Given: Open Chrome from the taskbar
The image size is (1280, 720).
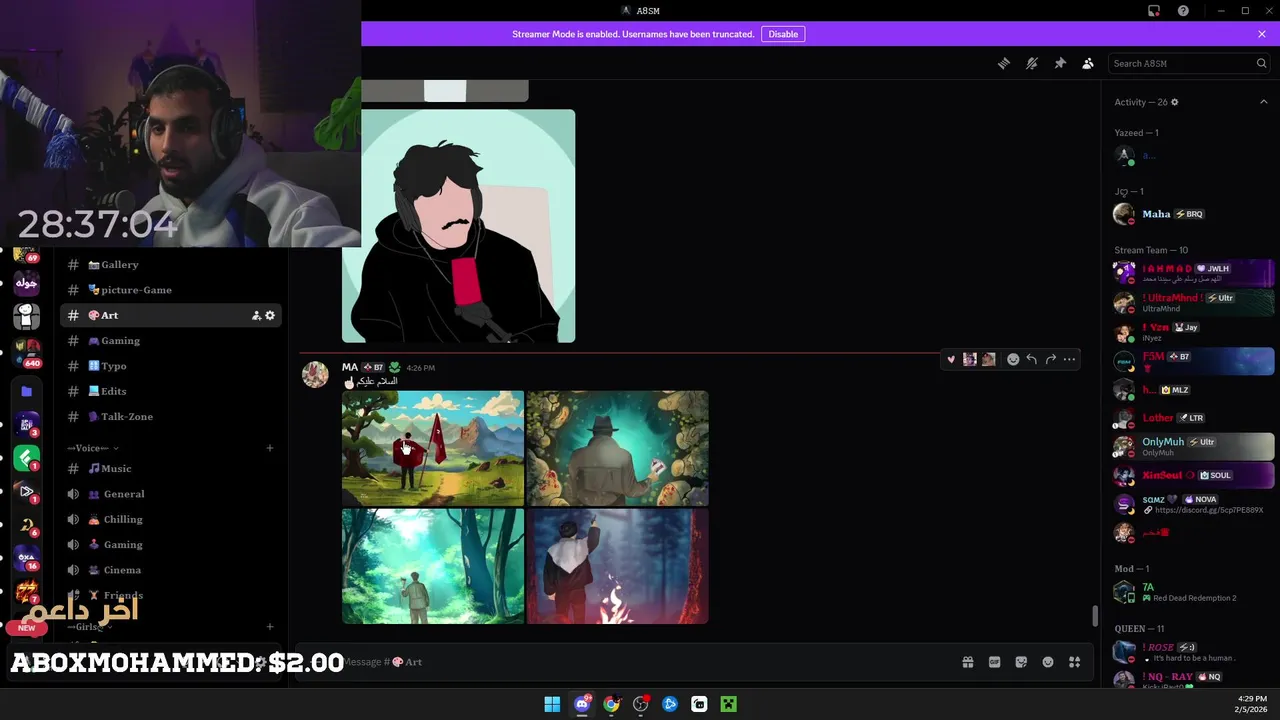Looking at the screenshot, I should tap(611, 704).
